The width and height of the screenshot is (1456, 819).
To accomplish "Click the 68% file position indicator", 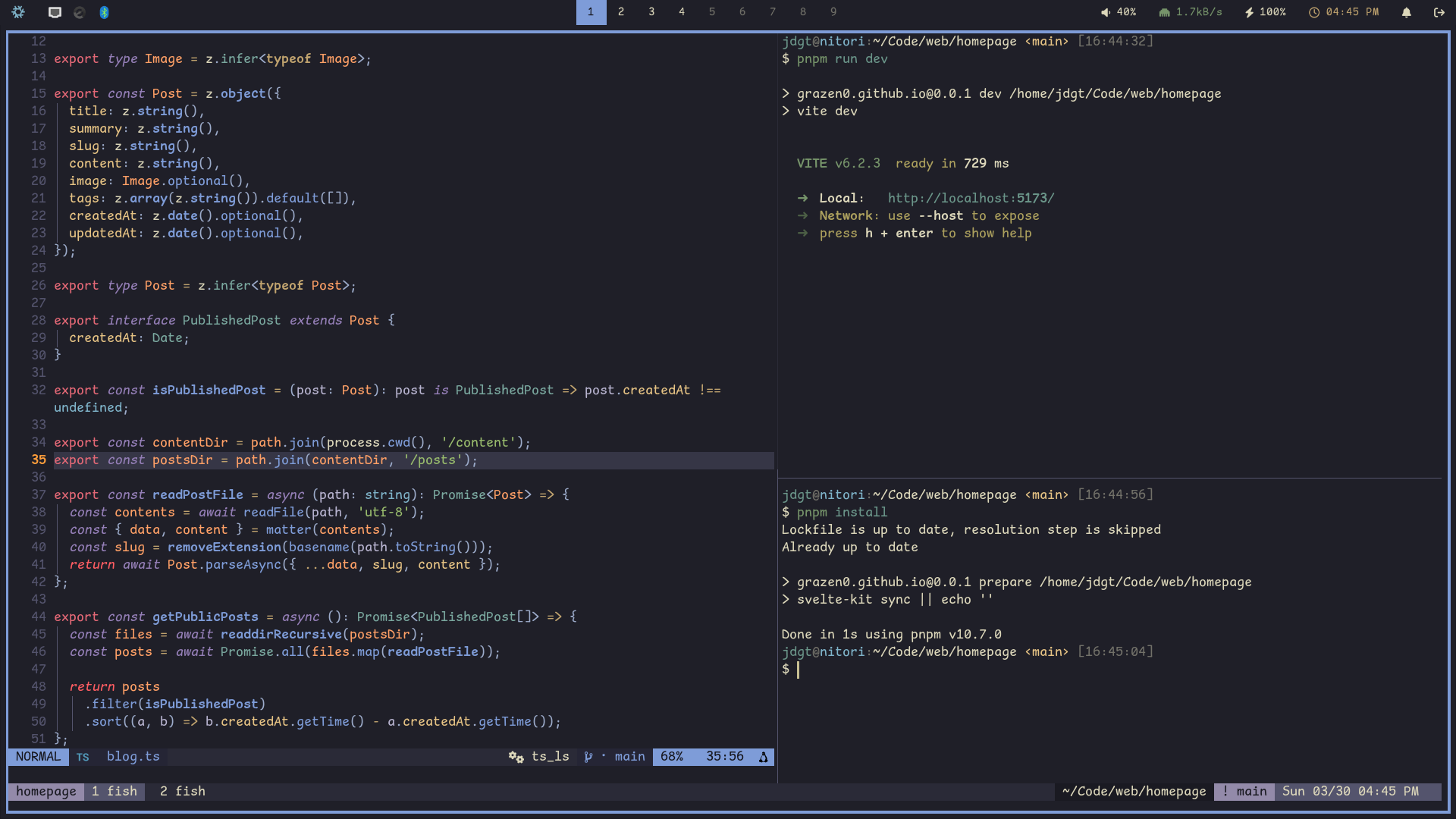I will (x=672, y=757).
